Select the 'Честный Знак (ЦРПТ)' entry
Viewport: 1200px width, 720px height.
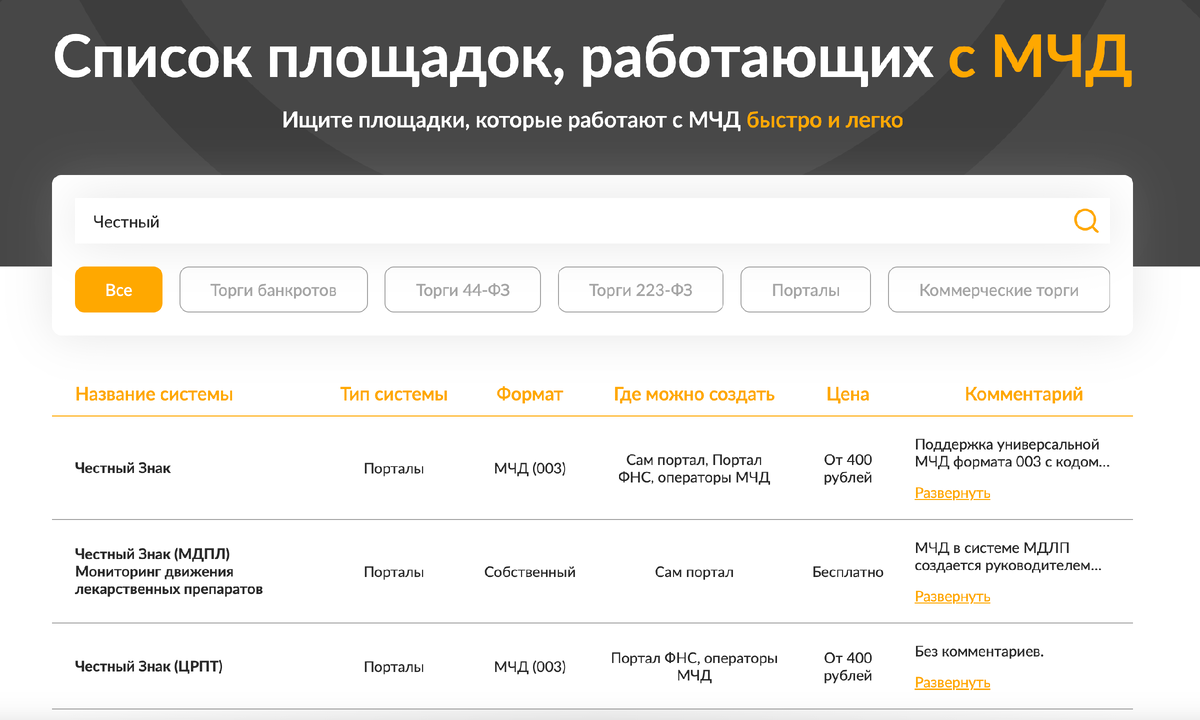pyautogui.click(x=147, y=666)
